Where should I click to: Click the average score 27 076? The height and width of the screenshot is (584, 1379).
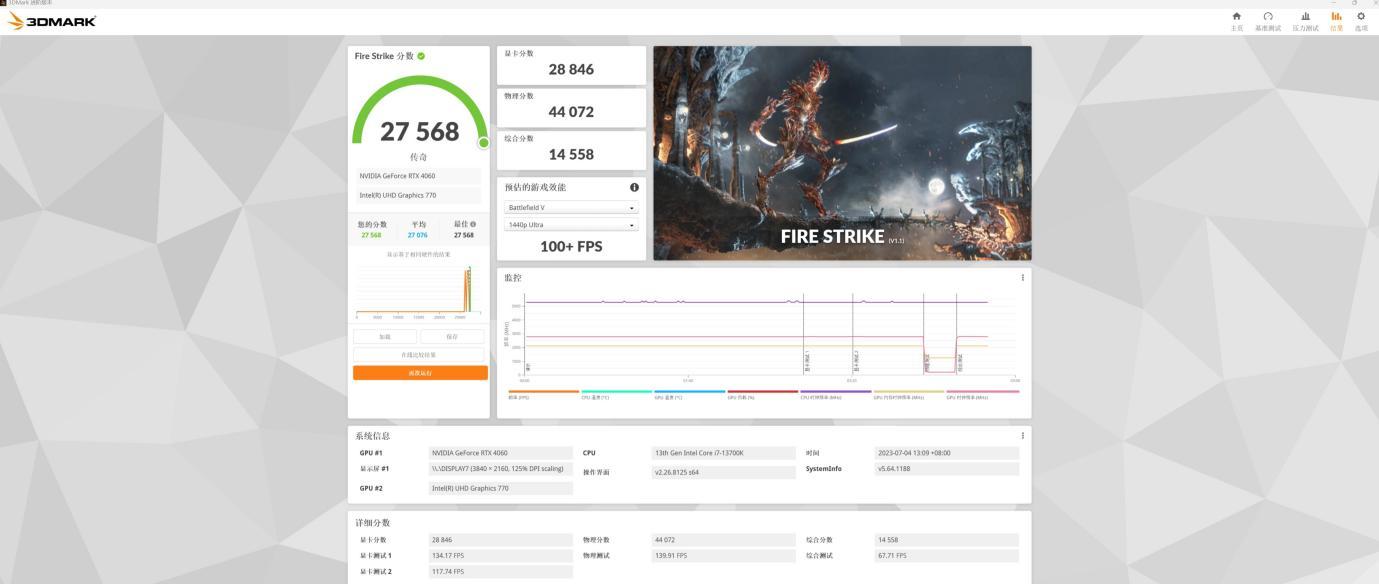(417, 235)
